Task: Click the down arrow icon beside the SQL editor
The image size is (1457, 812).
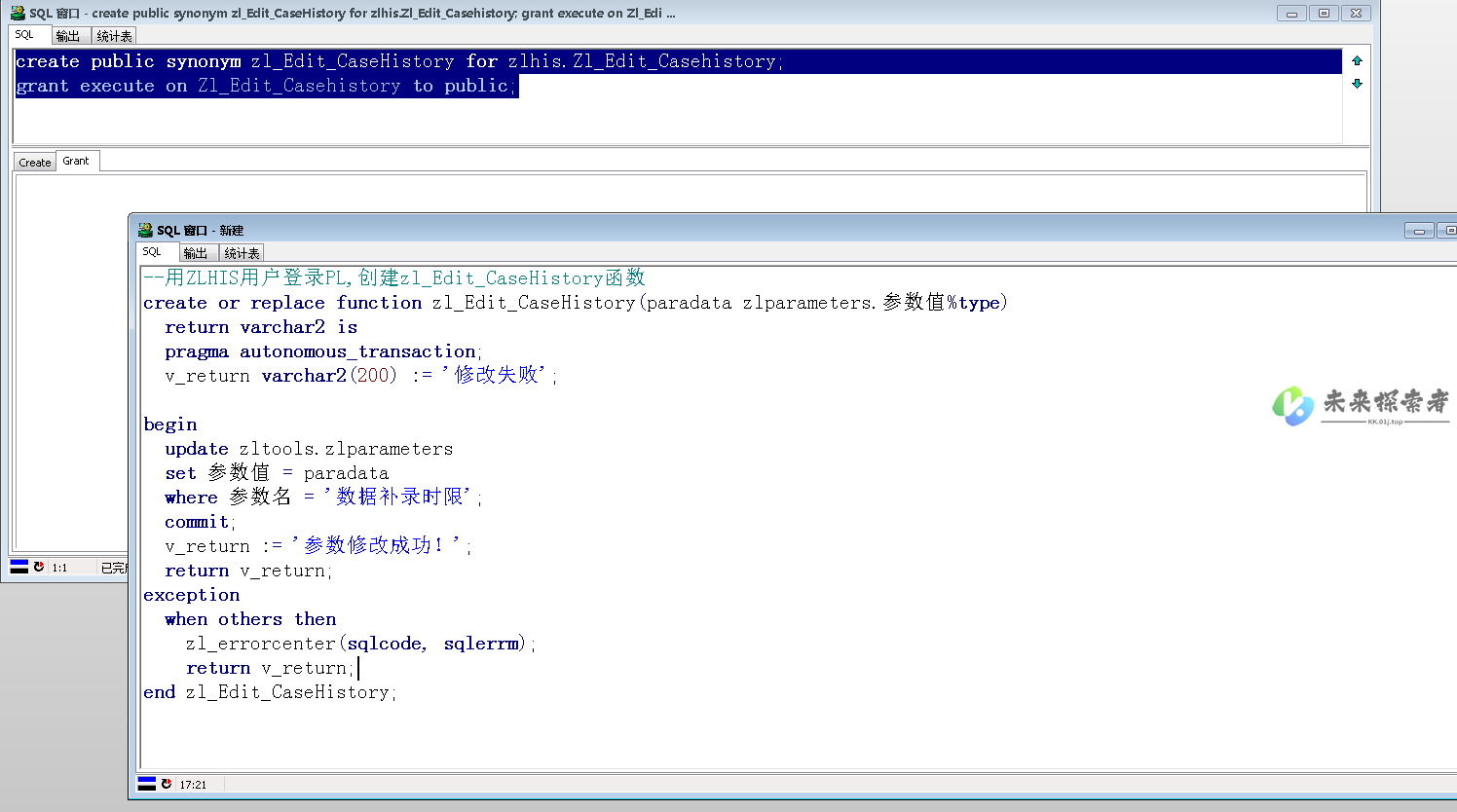Action: [1357, 84]
